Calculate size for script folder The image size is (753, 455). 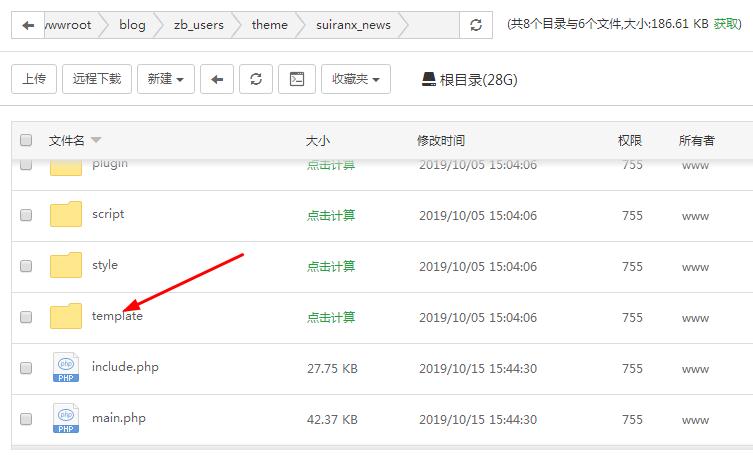[331, 216]
